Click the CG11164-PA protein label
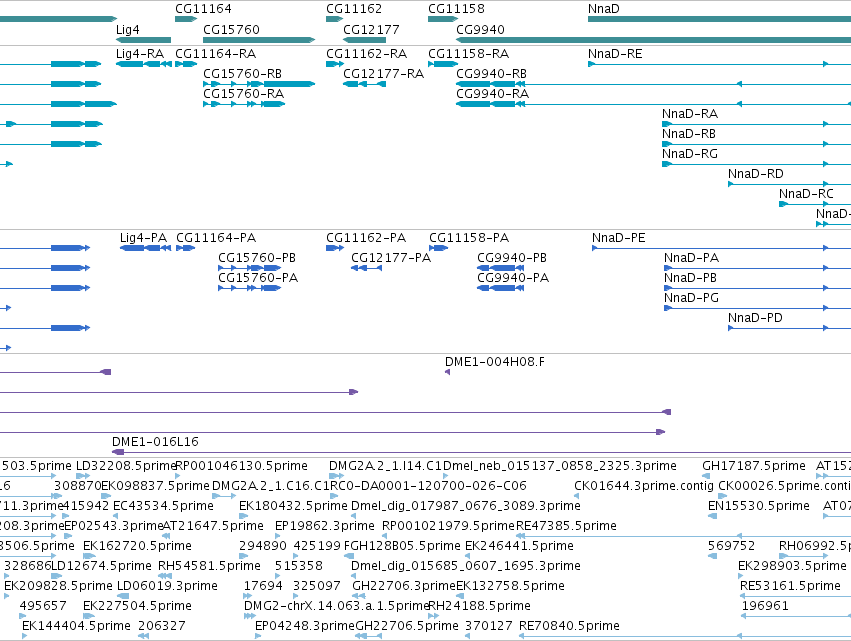Viewport: 851px width, 641px height. (216, 238)
